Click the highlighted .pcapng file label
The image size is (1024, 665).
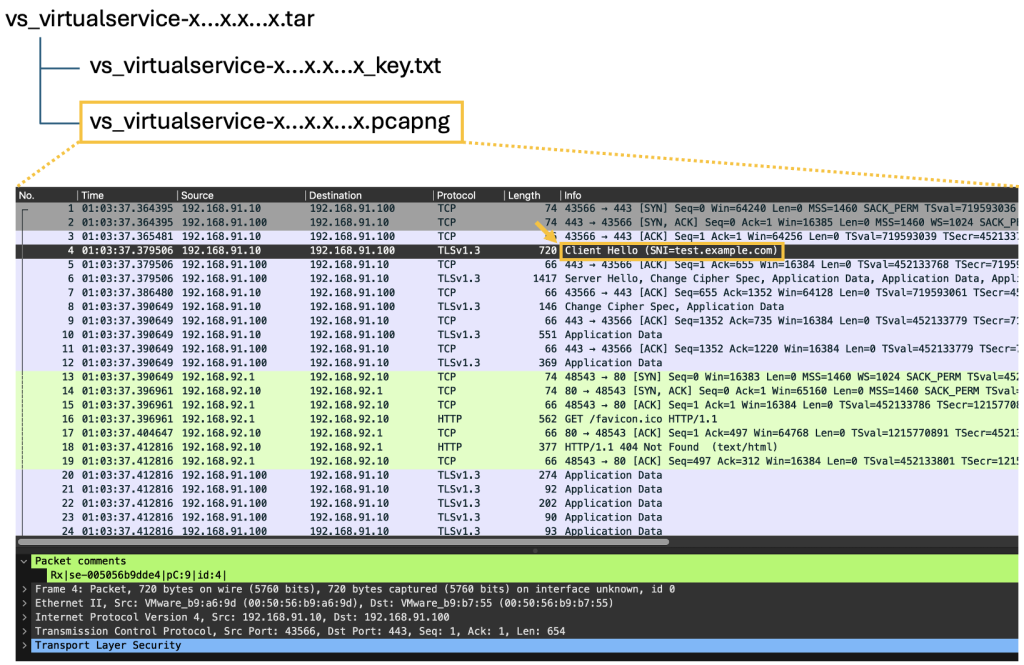click(270, 122)
